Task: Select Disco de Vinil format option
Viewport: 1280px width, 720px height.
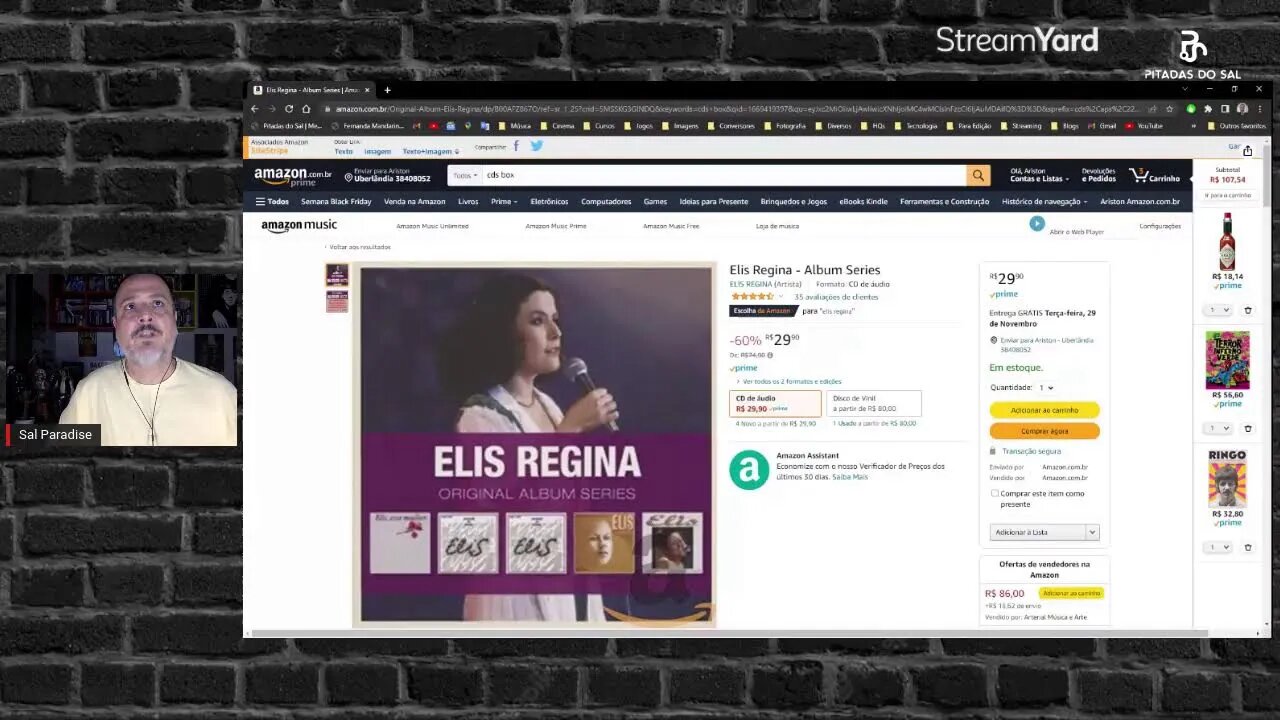Action: pyautogui.click(x=874, y=403)
